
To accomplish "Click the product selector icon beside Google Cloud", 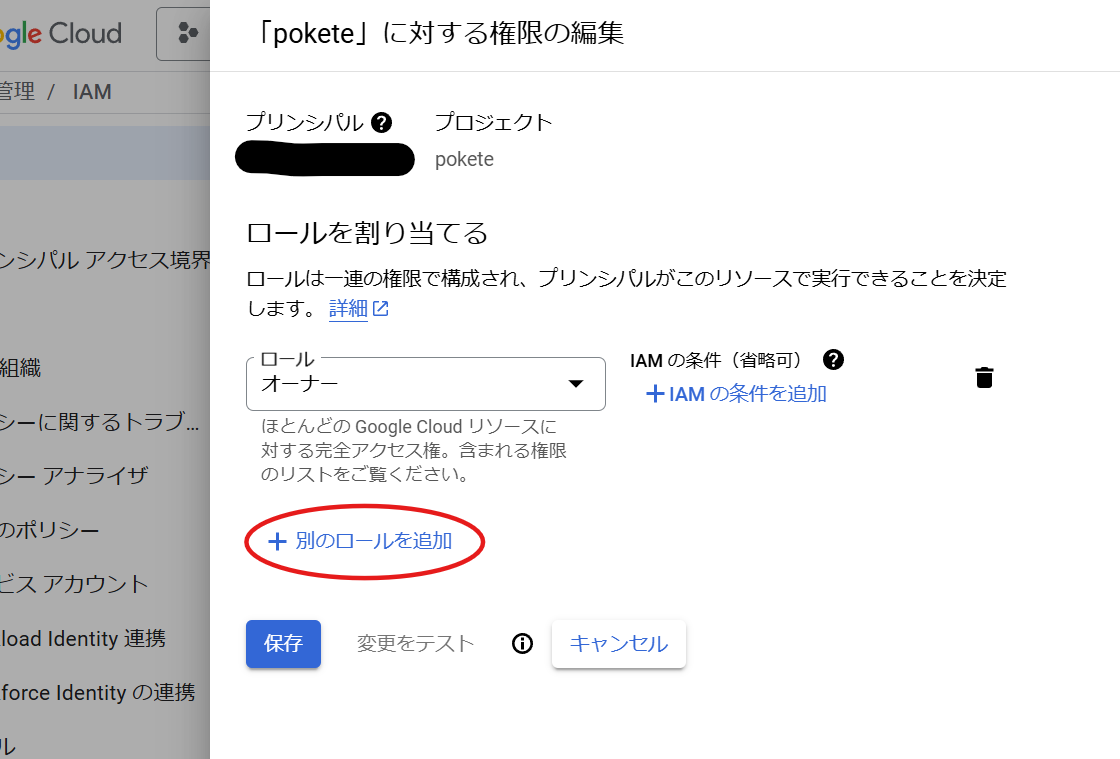I will point(187,33).
